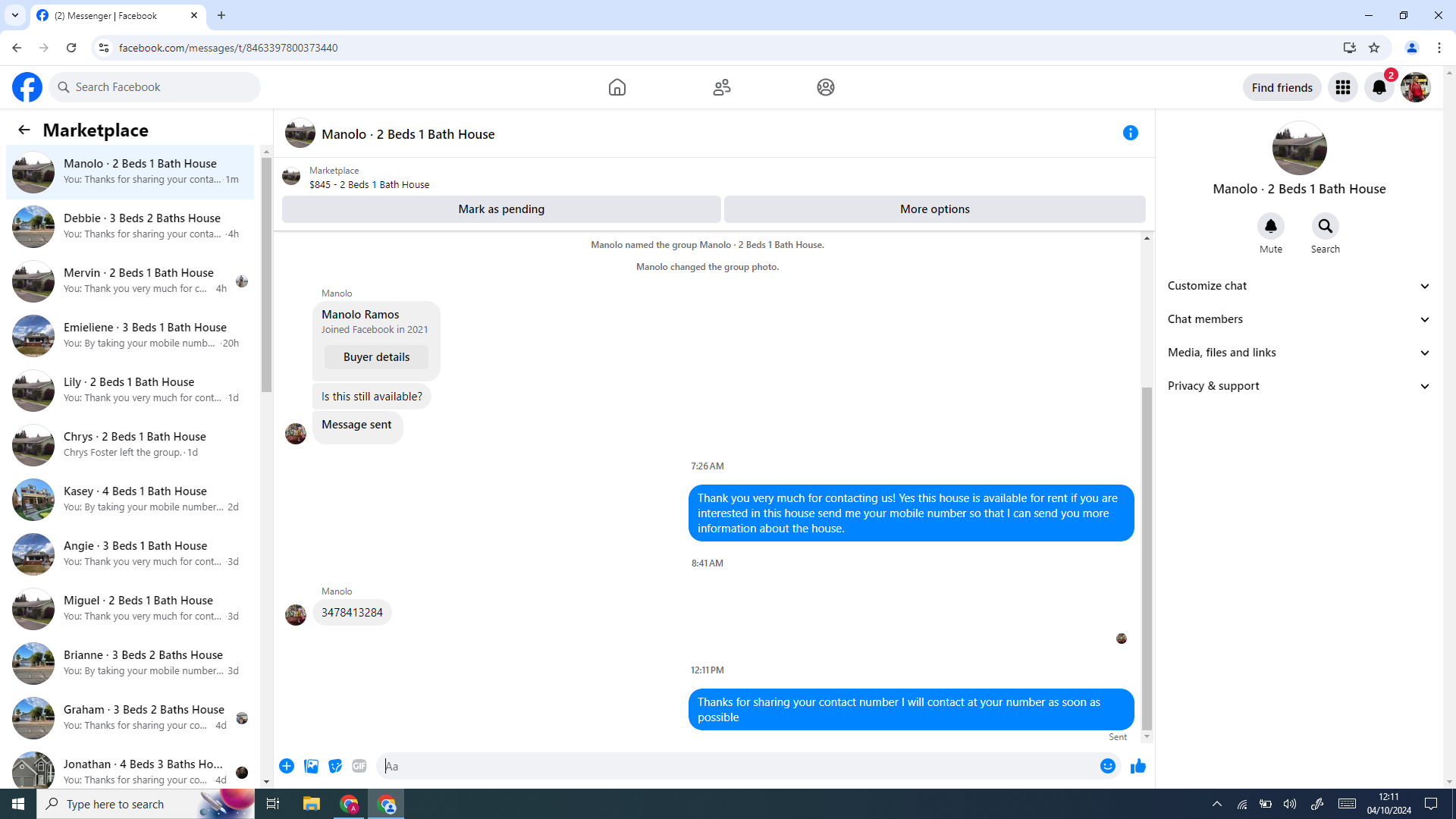Open Angie 3 Beds 1 Bath House chat
This screenshot has width=1456, height=819.
click(x=130, y=554)
